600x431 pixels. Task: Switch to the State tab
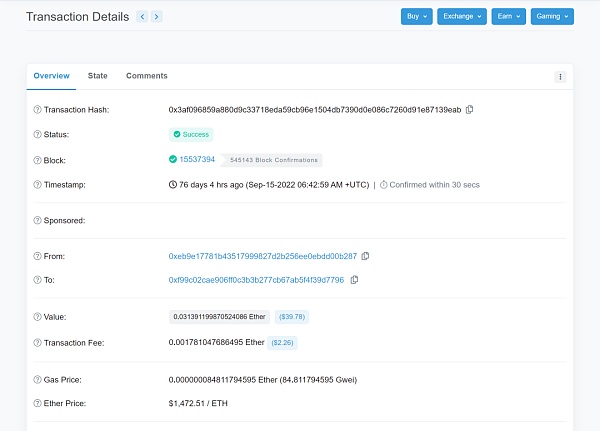(98, 76)
